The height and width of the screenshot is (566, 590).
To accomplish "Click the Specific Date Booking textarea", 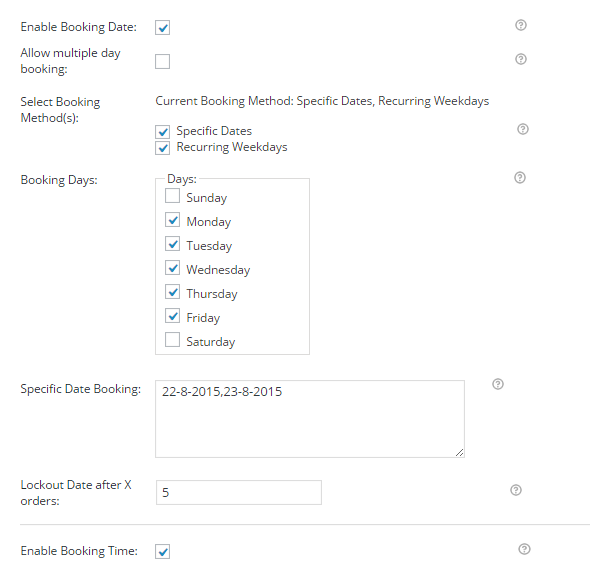I will pos(310,419).
